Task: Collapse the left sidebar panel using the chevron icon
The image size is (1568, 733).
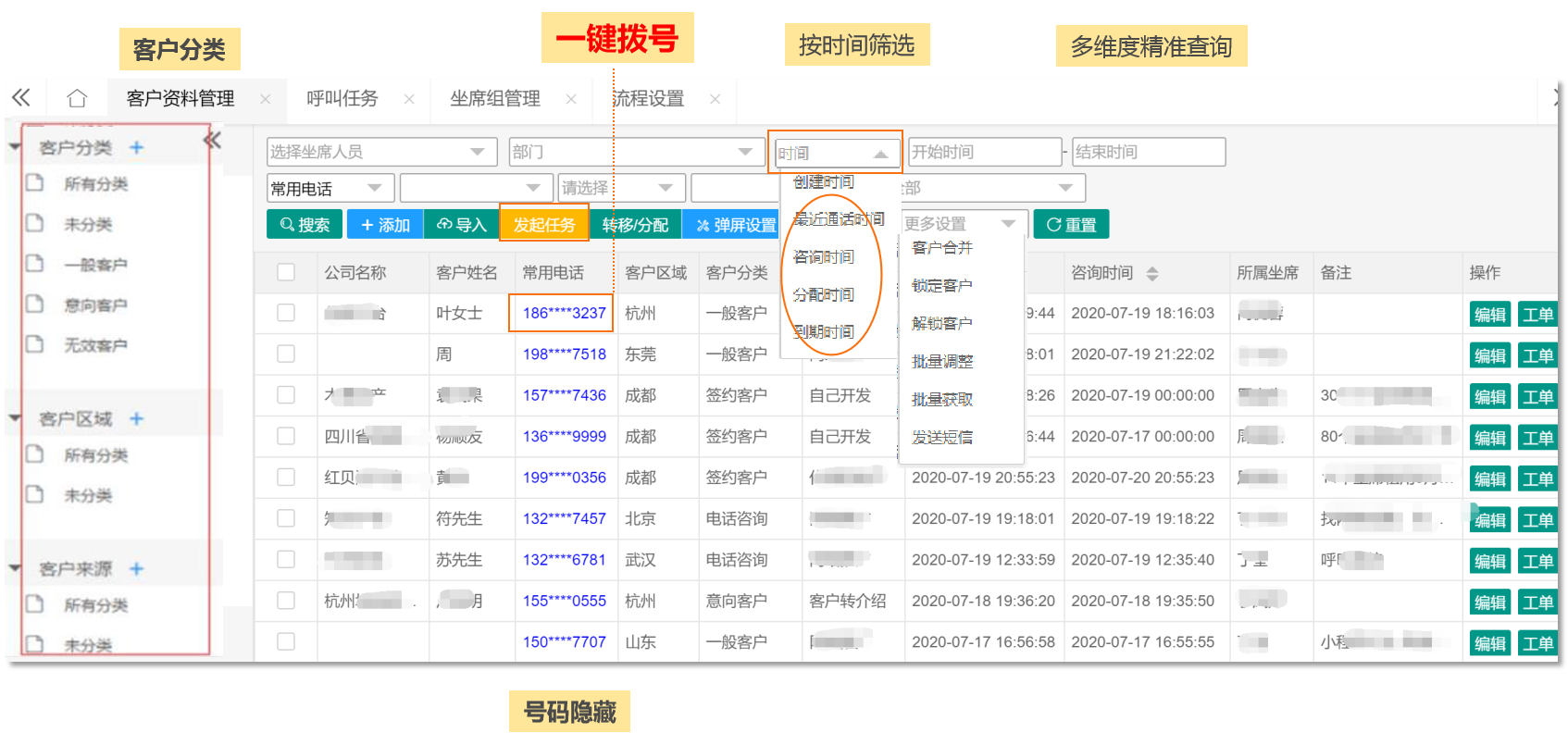Action: pyautogui.click(x=213, y=141)
